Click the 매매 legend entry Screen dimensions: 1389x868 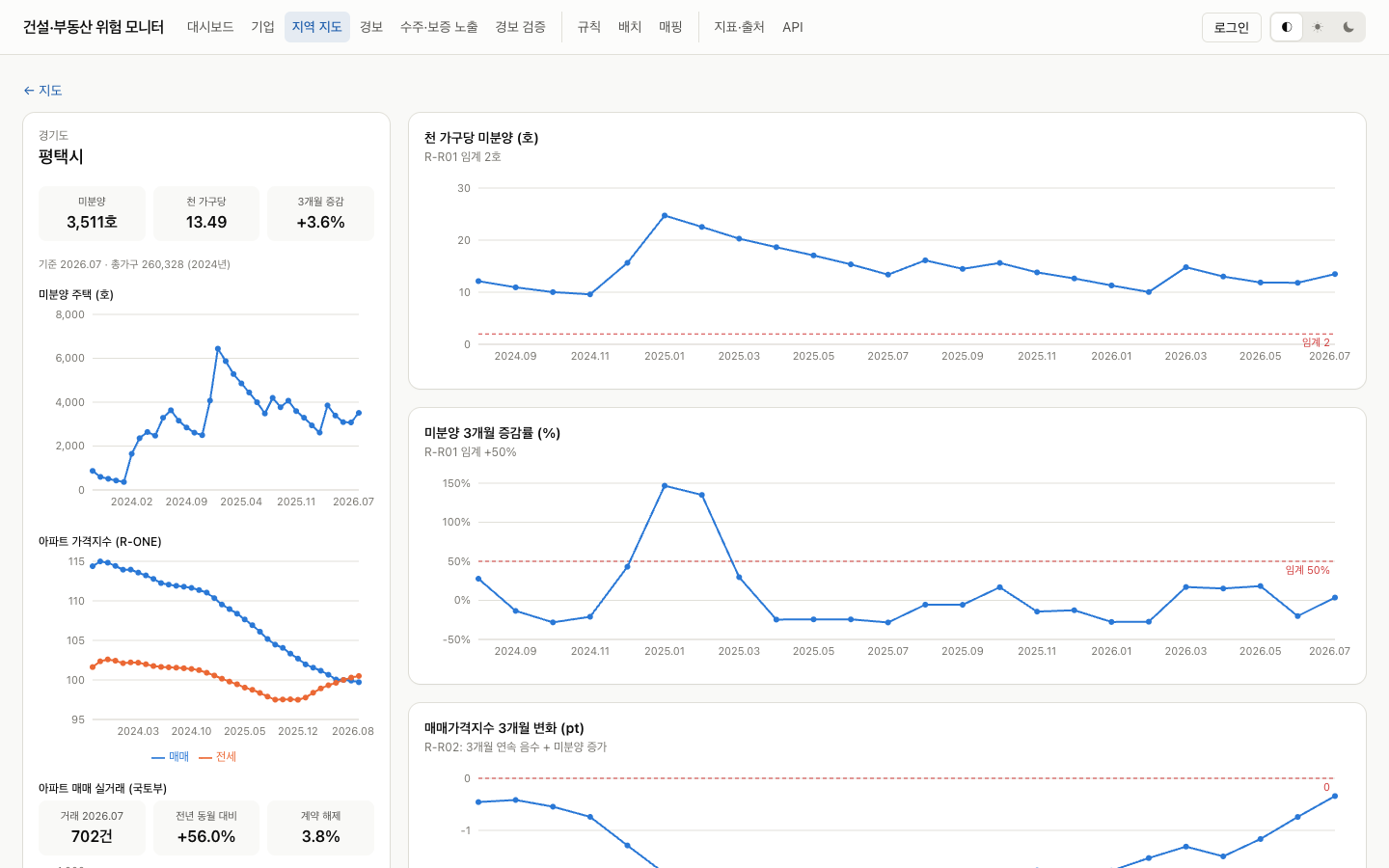(x=171, y=757)
